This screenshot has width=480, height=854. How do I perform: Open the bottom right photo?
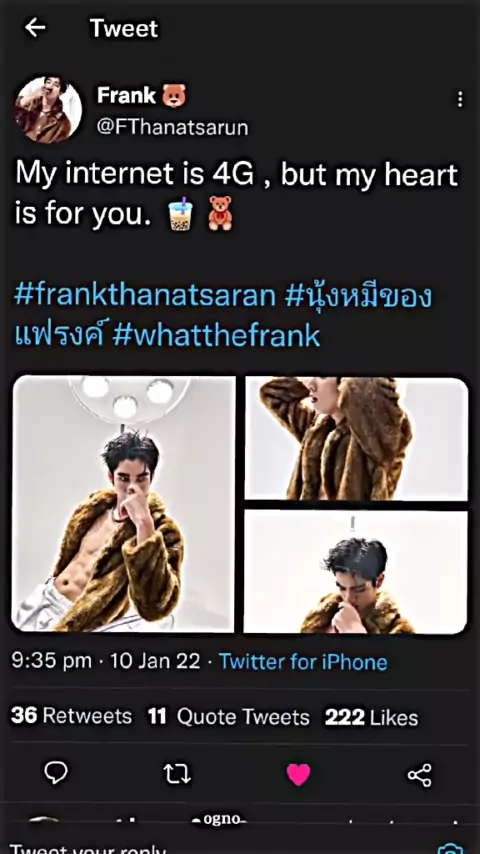coord(355,571)
